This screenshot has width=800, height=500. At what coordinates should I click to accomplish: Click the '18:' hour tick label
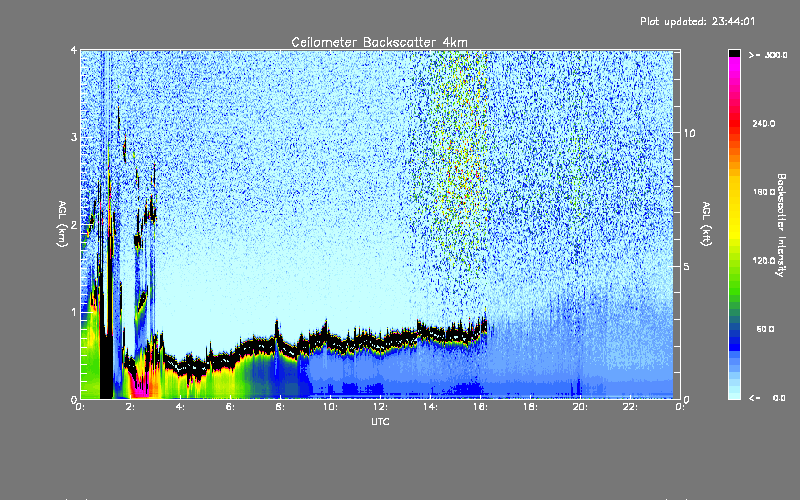click(530, 407)
